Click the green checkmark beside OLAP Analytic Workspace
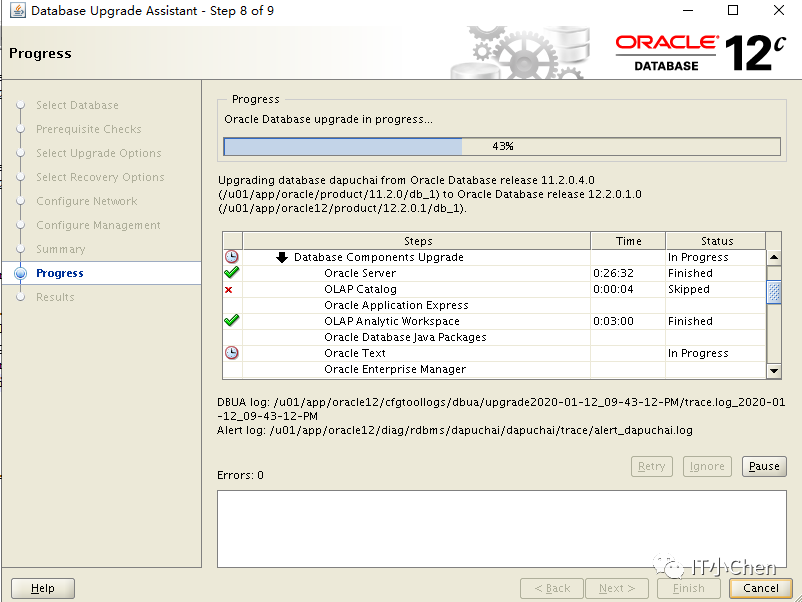 click(232, 321)
